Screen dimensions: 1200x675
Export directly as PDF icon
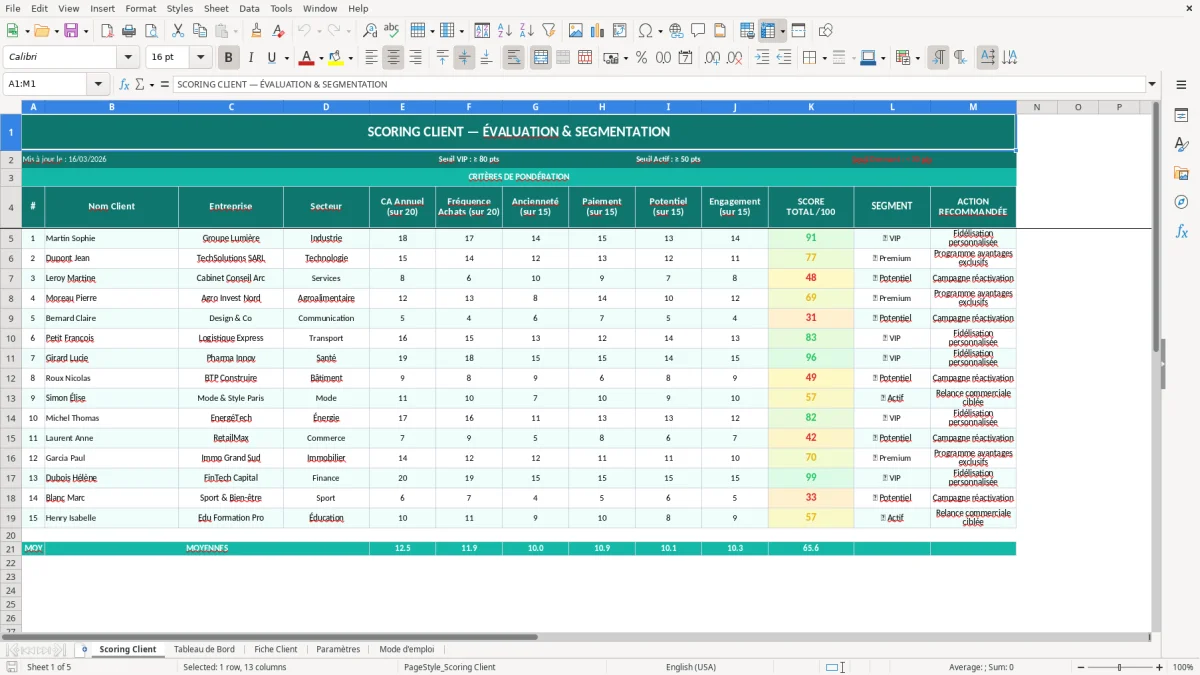[107, 31]
